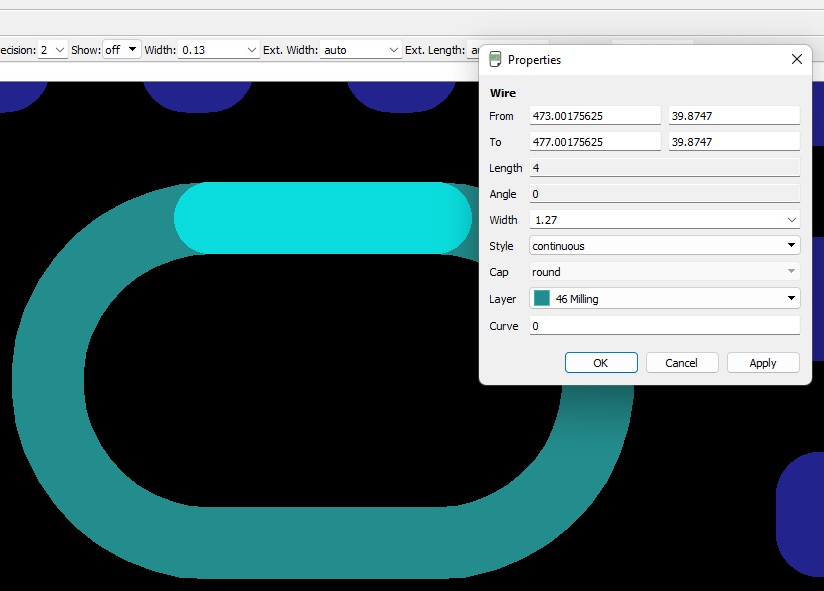This screenshot has height=591, width=824.
Task: Open the Ext. Width dropdown set to auto
Action: 360,50
